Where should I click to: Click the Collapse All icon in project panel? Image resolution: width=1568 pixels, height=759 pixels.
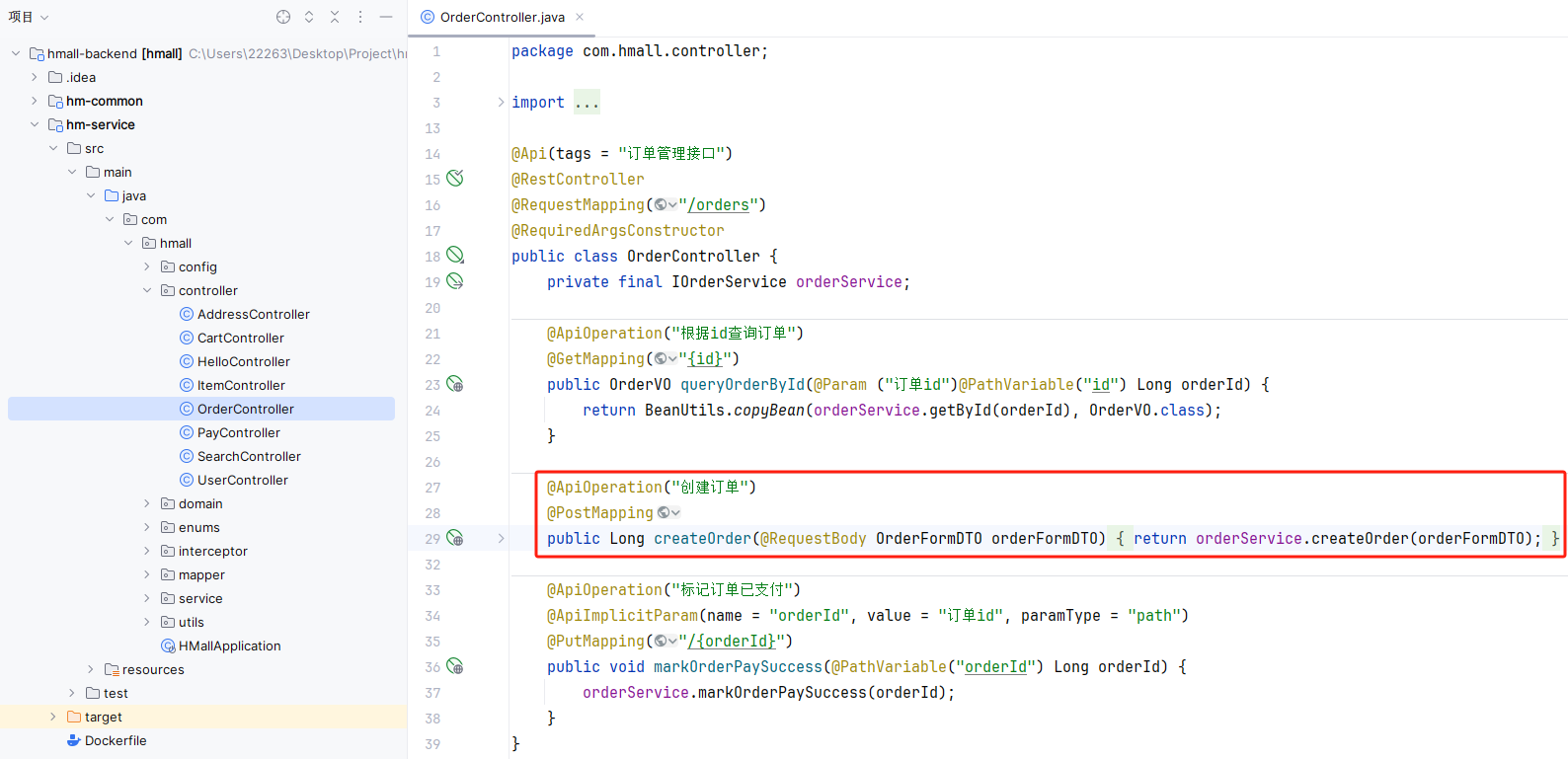tap(335, 17)
